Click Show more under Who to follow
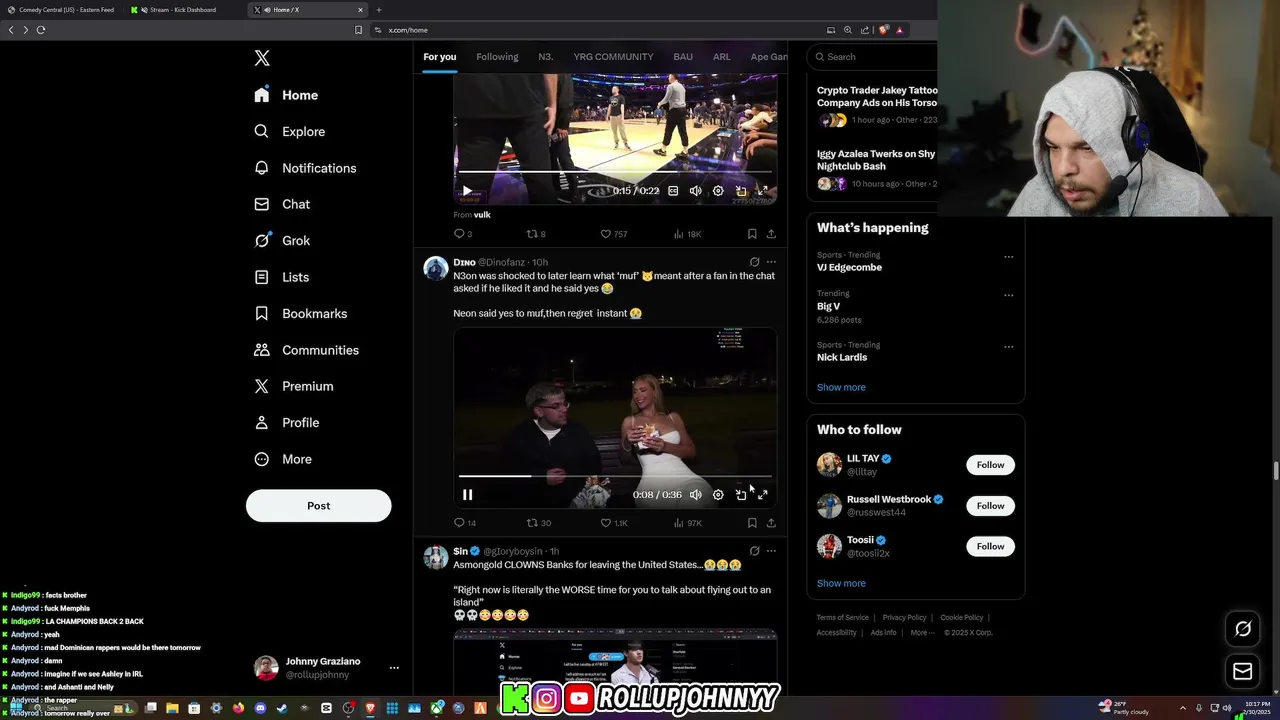1280x720 pixels. (841, 583)
